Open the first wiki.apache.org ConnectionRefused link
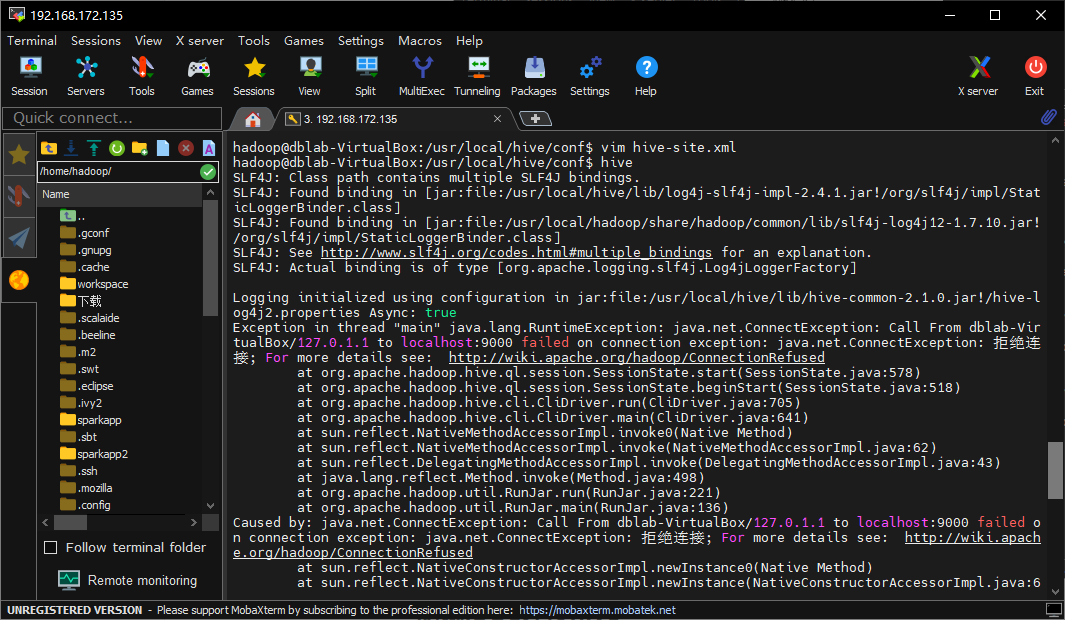Image resolution: width=1065 pixels, height=620 pixels. pyautogui.click(x=636, y=358)
